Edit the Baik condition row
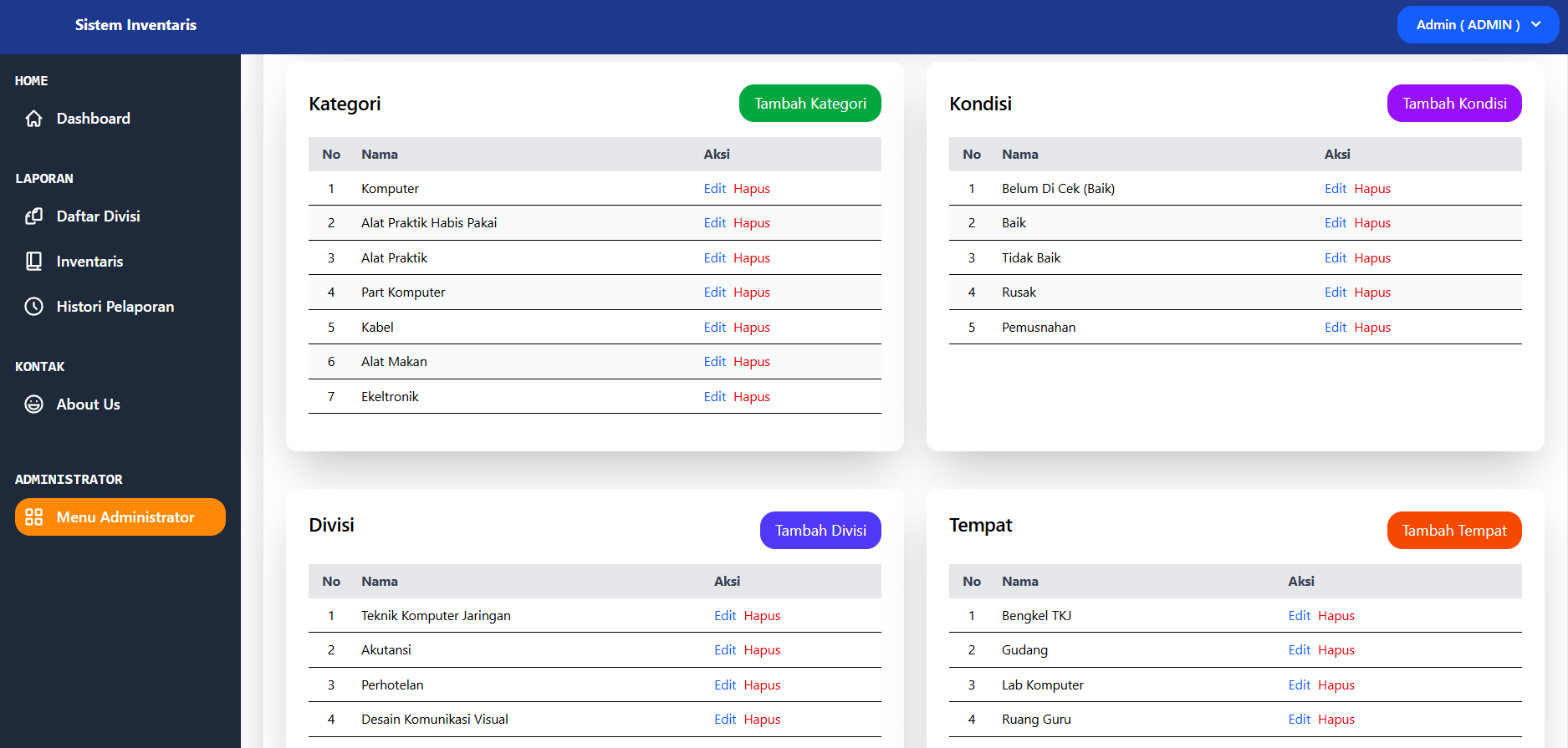This screenshot has width=1568, height=748. [x=1336, y=223]
